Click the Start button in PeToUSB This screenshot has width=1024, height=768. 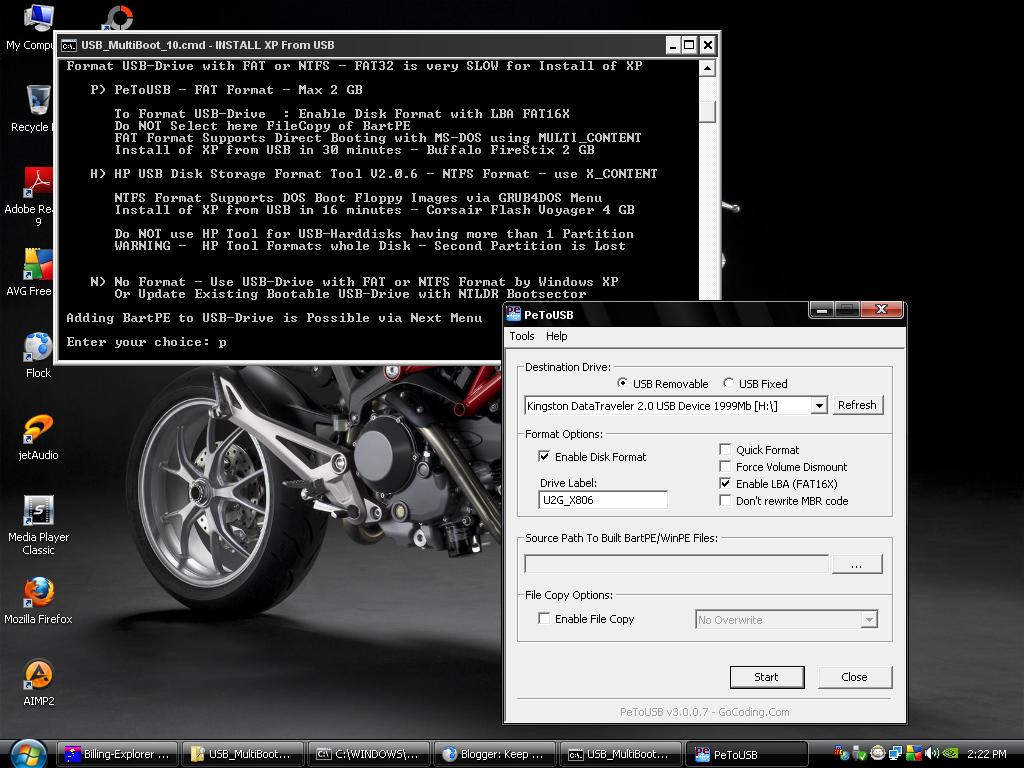pos(767,677)
